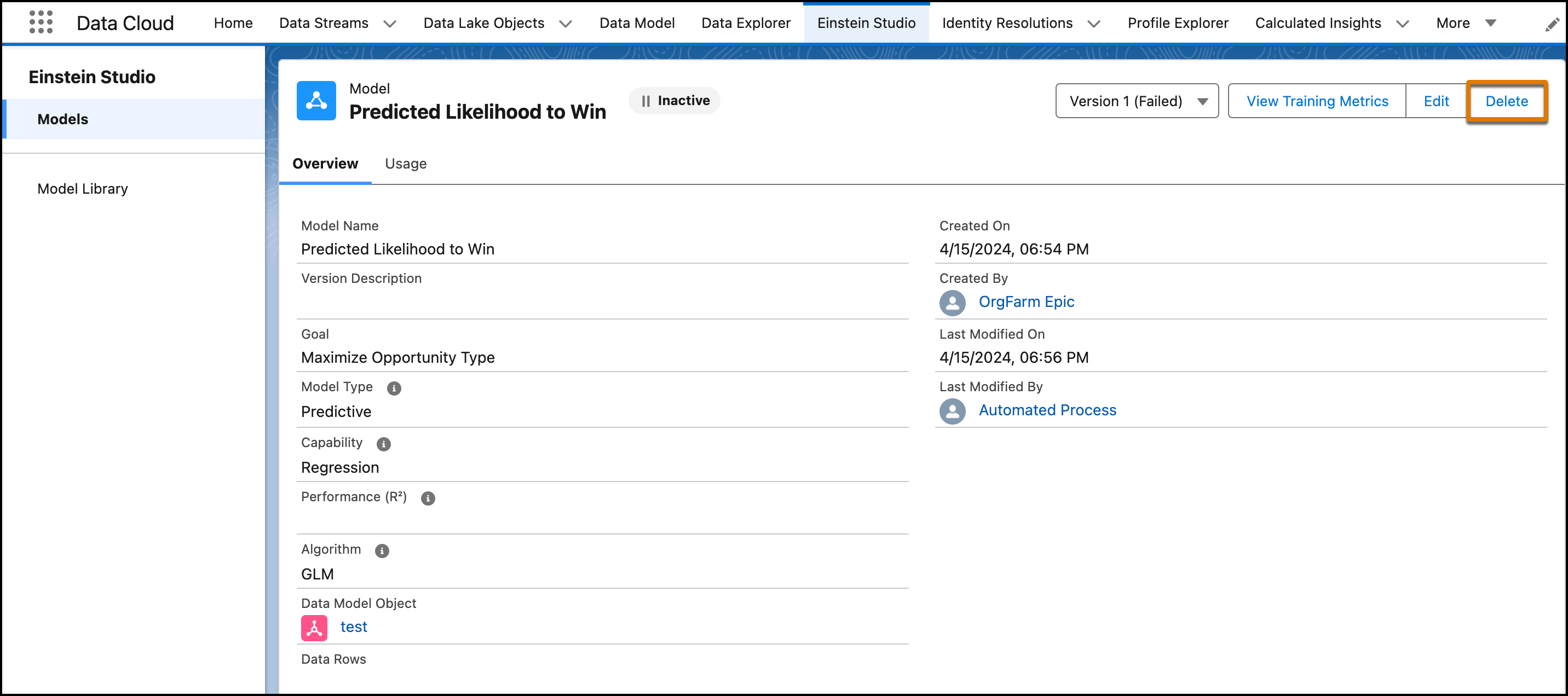Open the OrgFarm Epic user link
This screenshot has height=696, width=1568.
(1026, 301)
